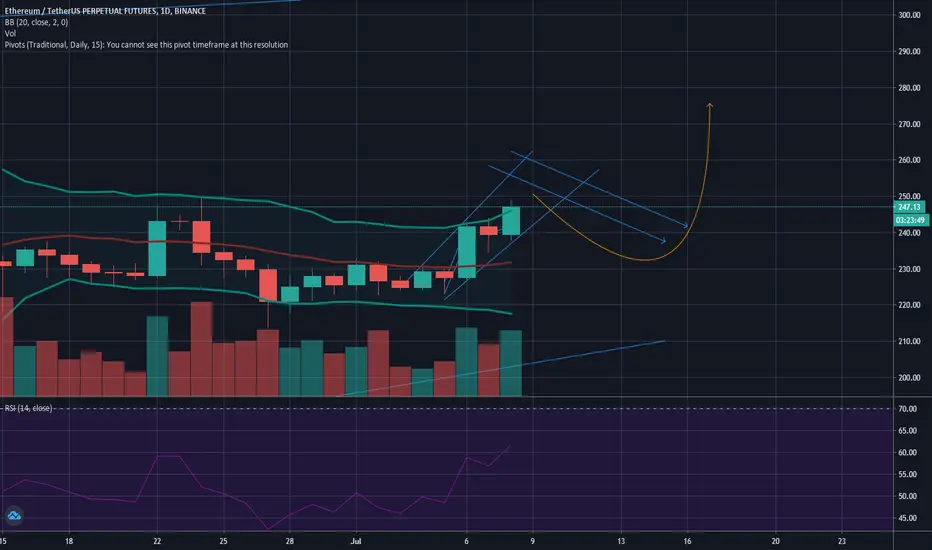Click the 300.00 price axis label

tap(909, 15)
